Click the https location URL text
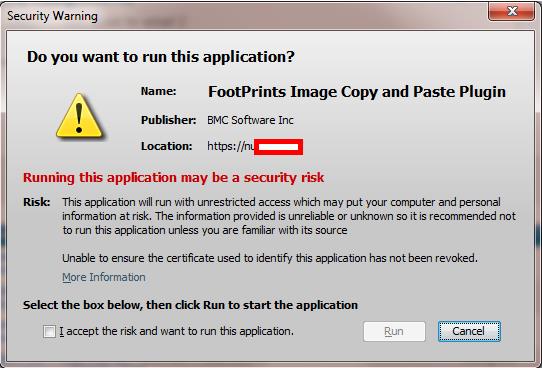 click(x=231, y=147)
